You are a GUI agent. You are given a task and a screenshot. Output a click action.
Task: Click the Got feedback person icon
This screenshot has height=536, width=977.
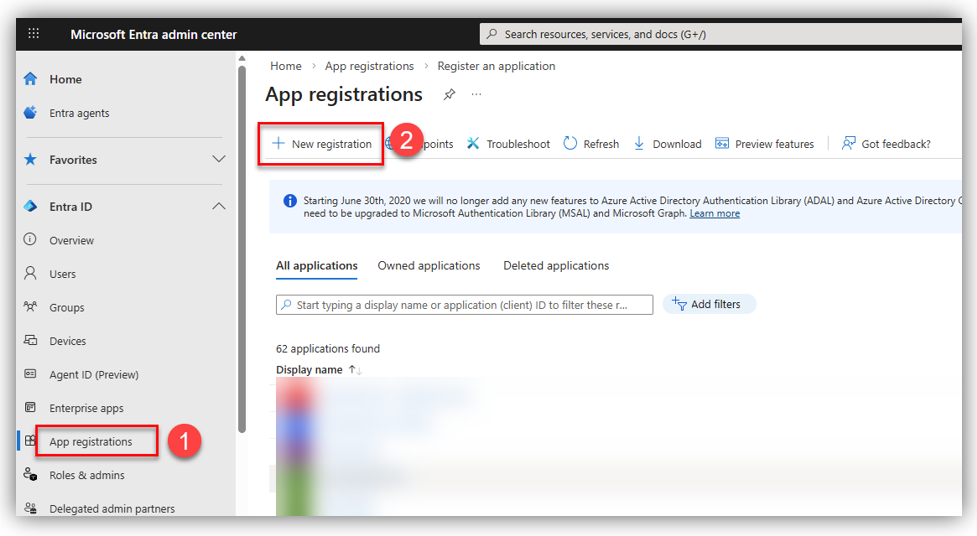click(848, 143)
